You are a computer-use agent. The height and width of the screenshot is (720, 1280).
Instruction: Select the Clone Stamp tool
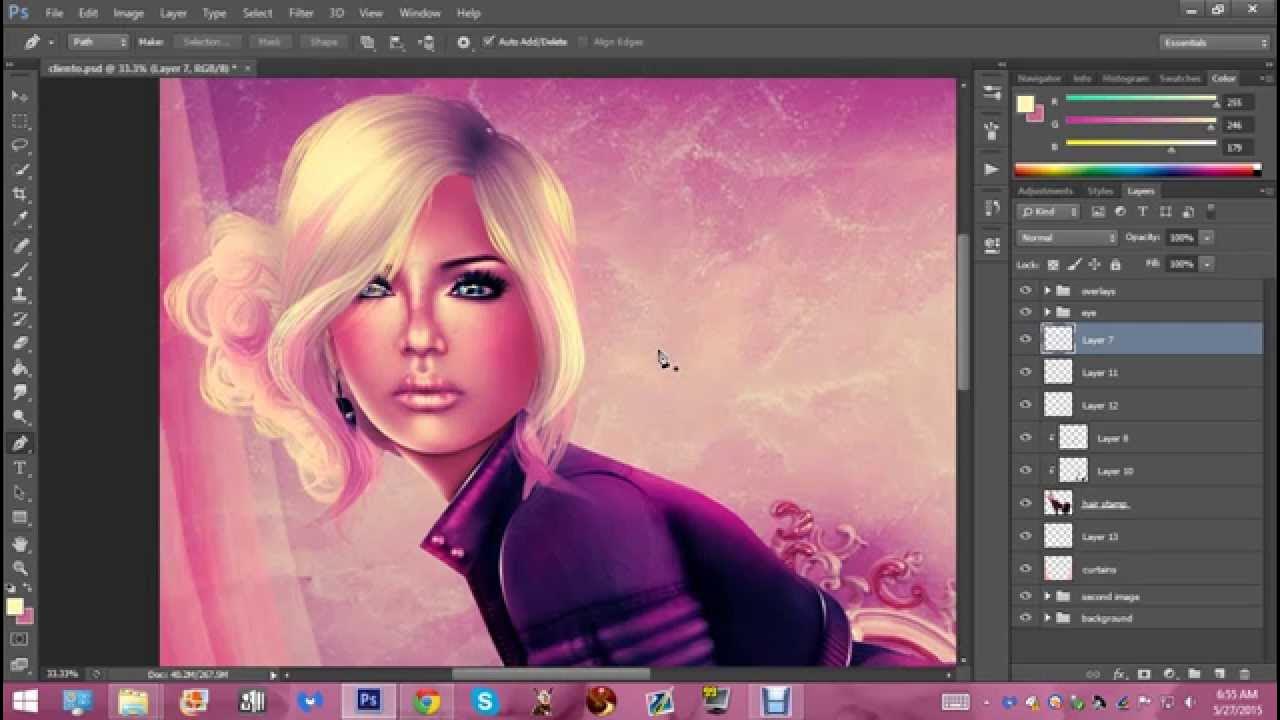(x=19, y=295)
